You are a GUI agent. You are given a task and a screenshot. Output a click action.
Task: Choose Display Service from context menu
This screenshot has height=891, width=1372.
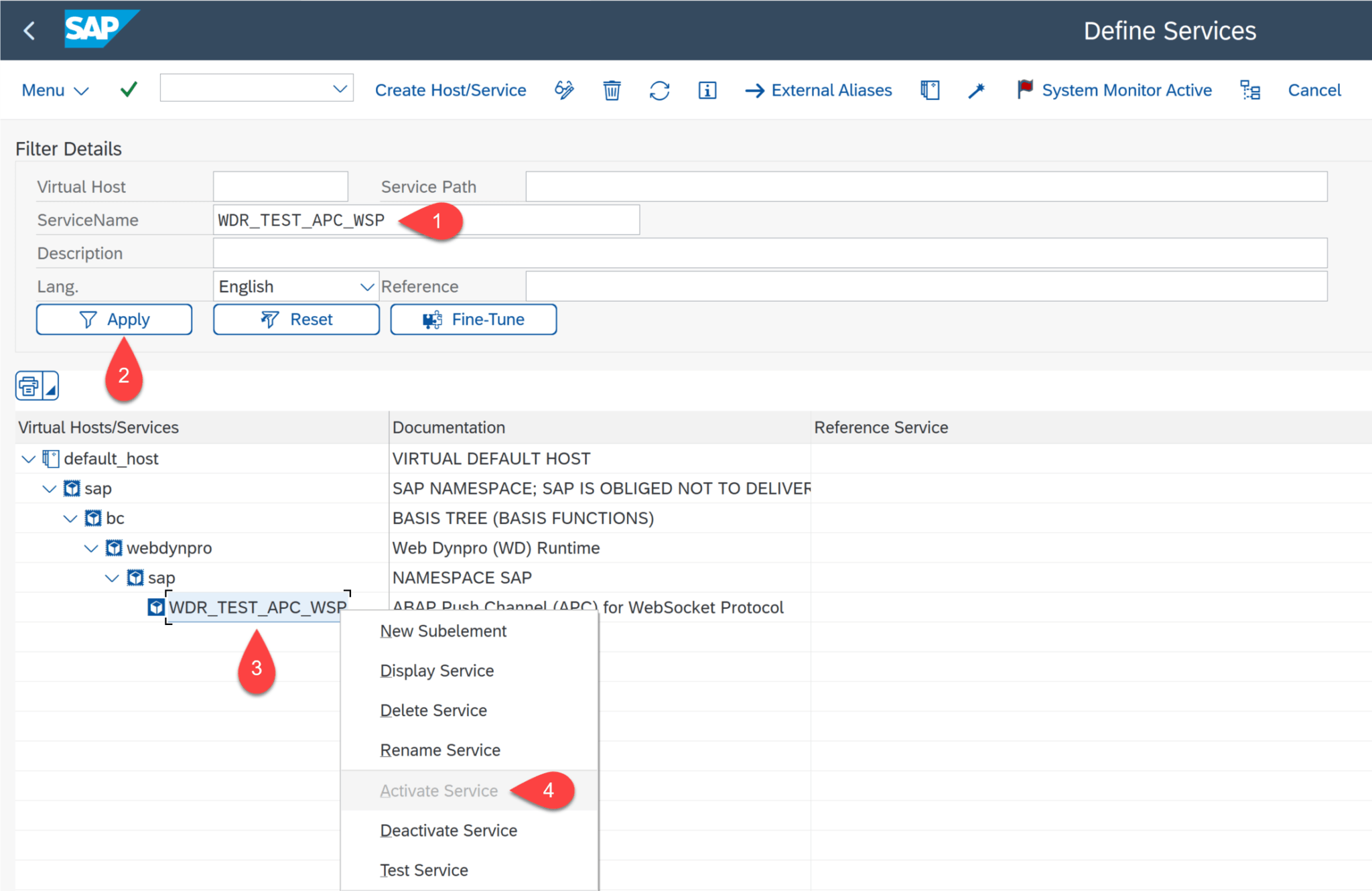click(436, 670)
